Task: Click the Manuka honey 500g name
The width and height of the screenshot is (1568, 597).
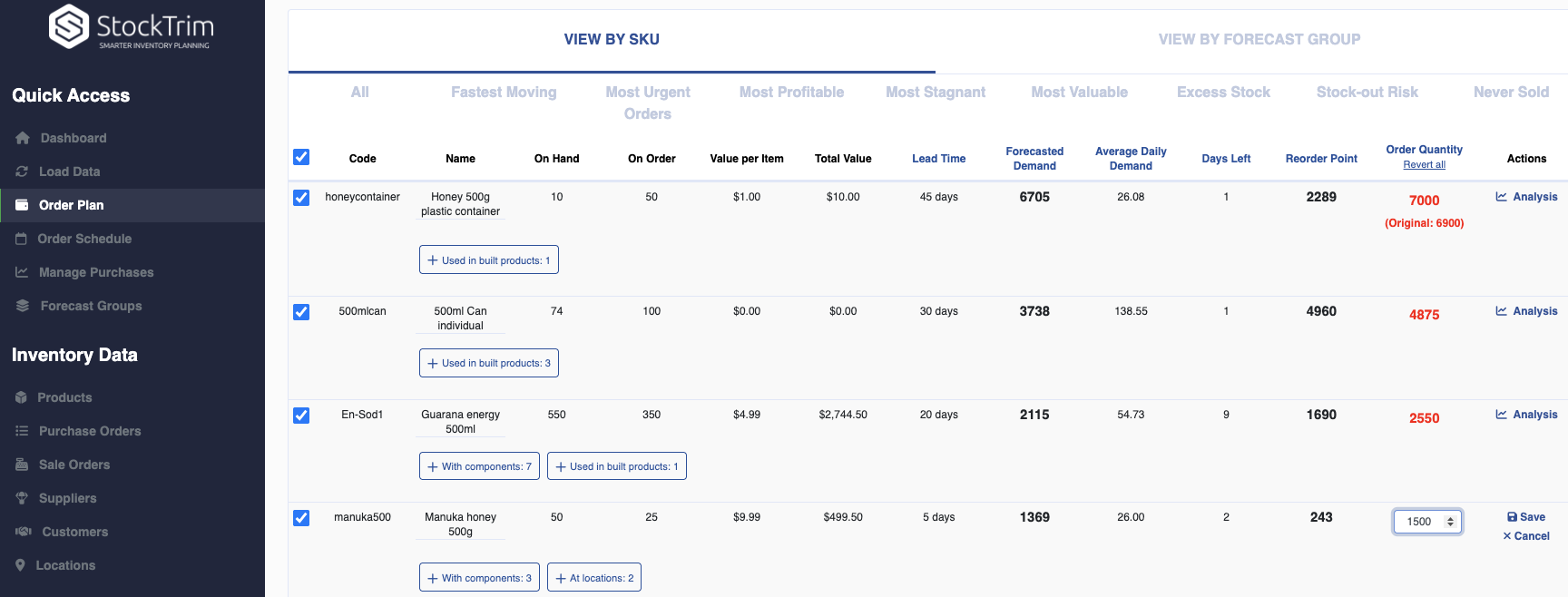Action: point(460,524)
